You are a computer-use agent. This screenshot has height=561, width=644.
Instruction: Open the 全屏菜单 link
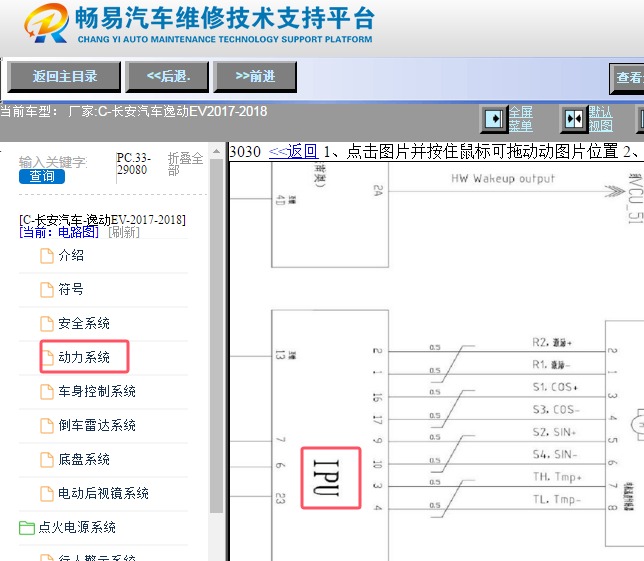click(x=520, y=119)
